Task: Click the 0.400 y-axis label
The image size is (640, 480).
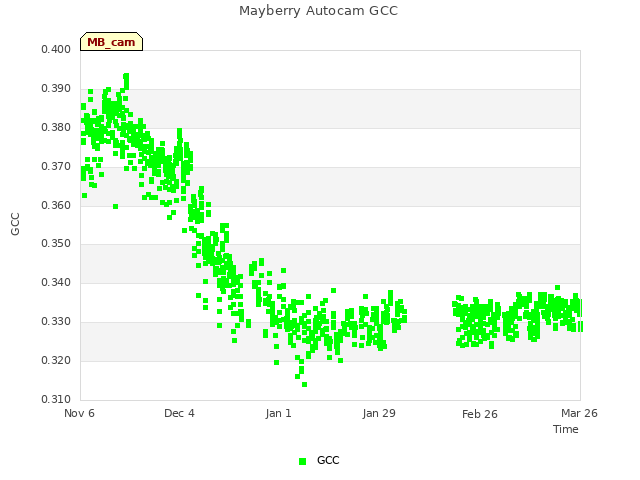Action: coord(56,49)
